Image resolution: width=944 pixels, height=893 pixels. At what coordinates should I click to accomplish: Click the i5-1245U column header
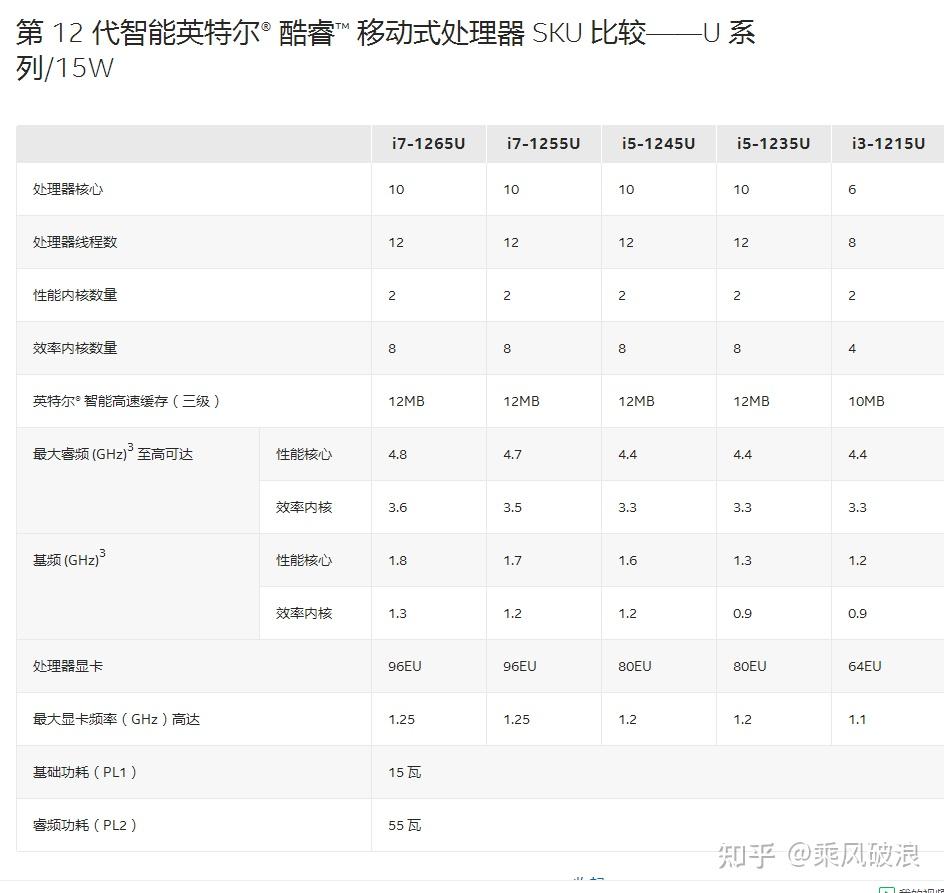click(x=658, y=143)
